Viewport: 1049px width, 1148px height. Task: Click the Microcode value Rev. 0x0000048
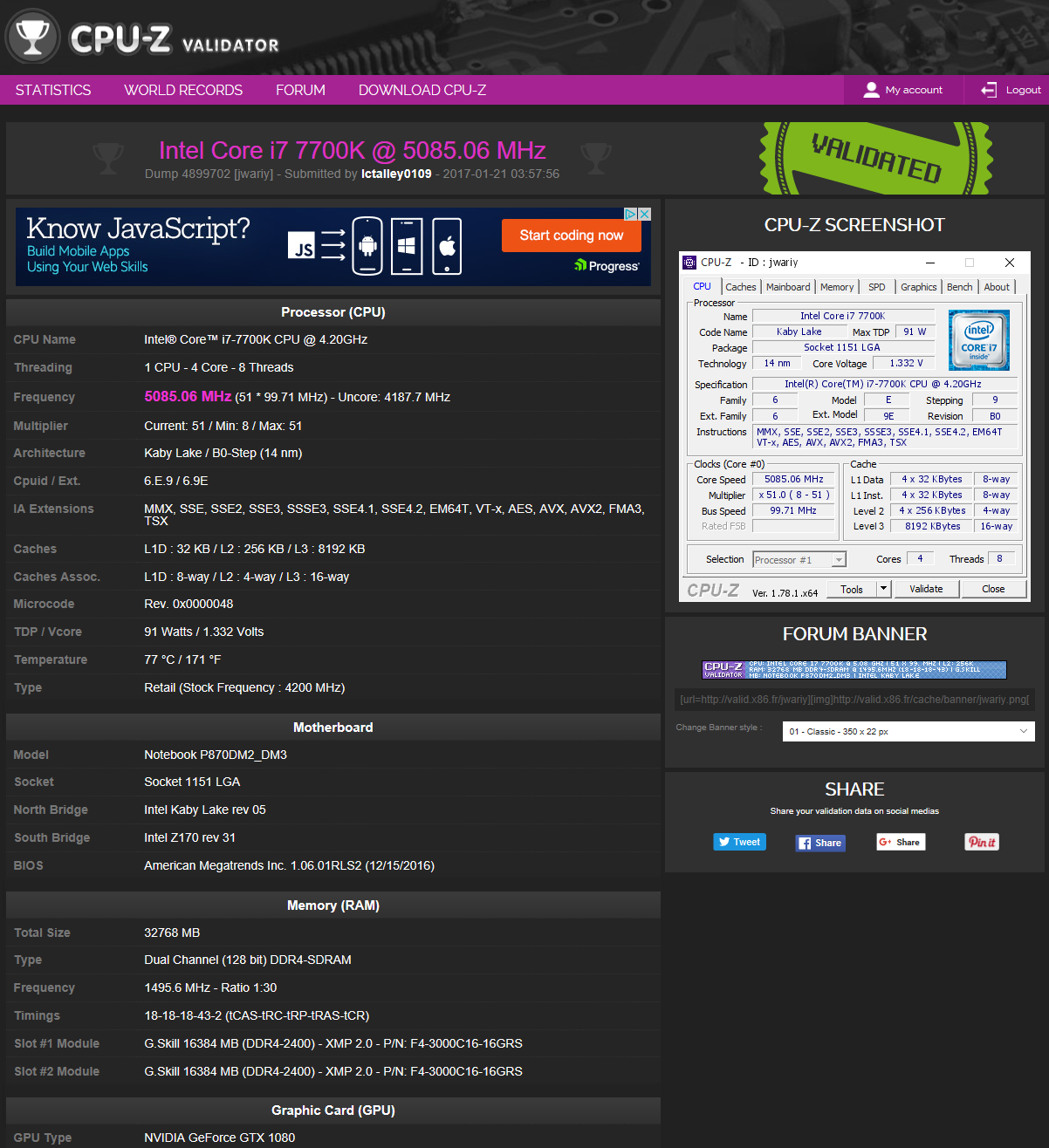(x=189, y=604)
